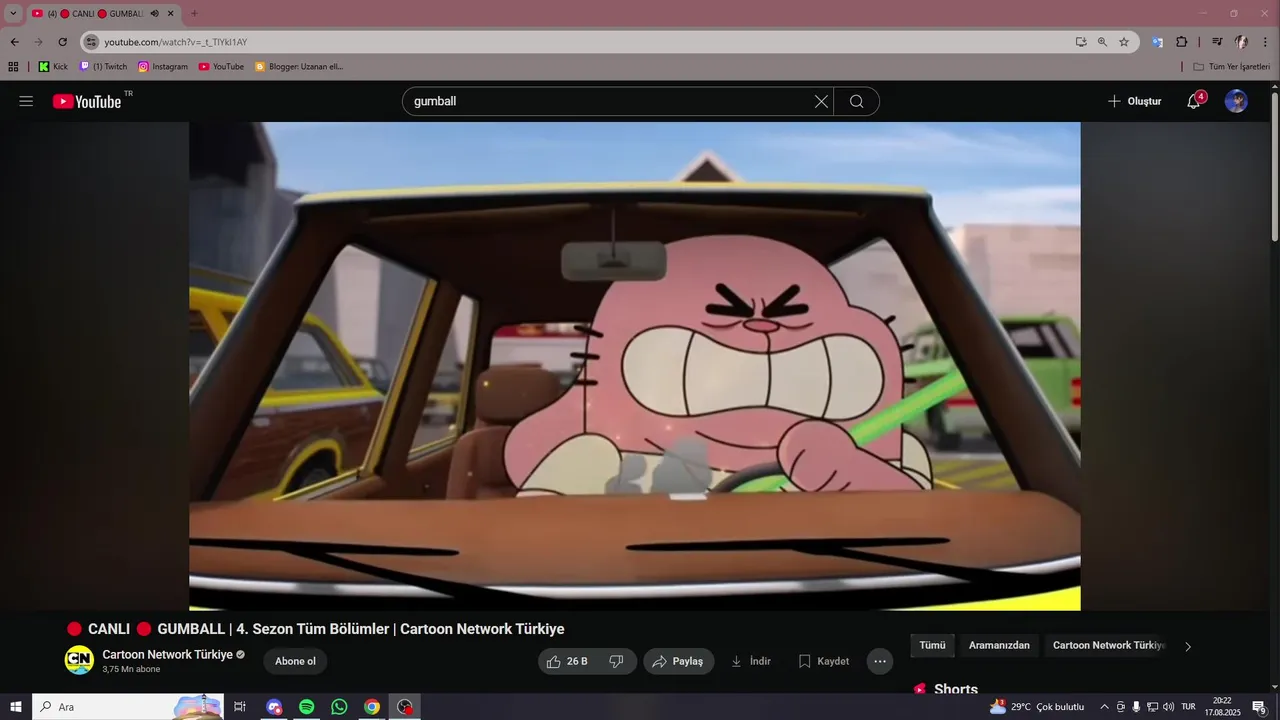Click the YouTube search input field

pyautogui.click(x=610, y=101)
